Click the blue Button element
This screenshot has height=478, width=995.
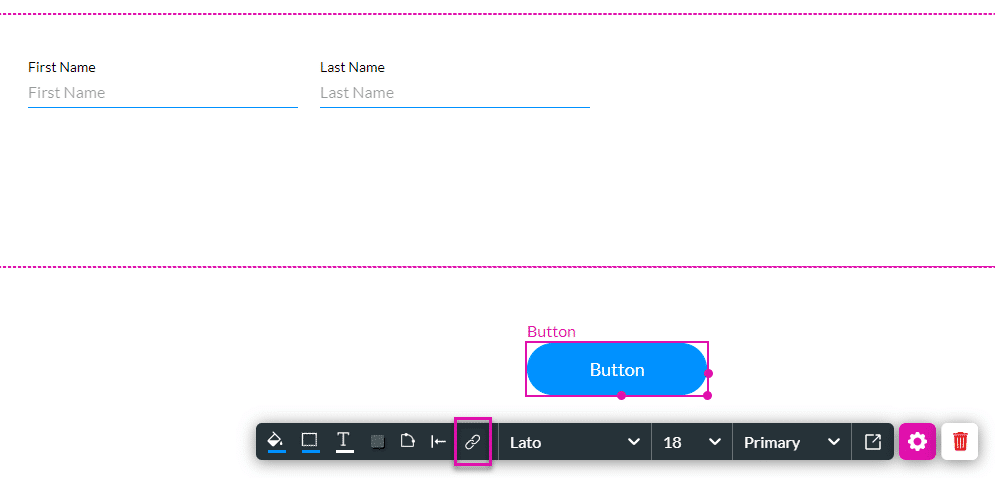[616, 370]
